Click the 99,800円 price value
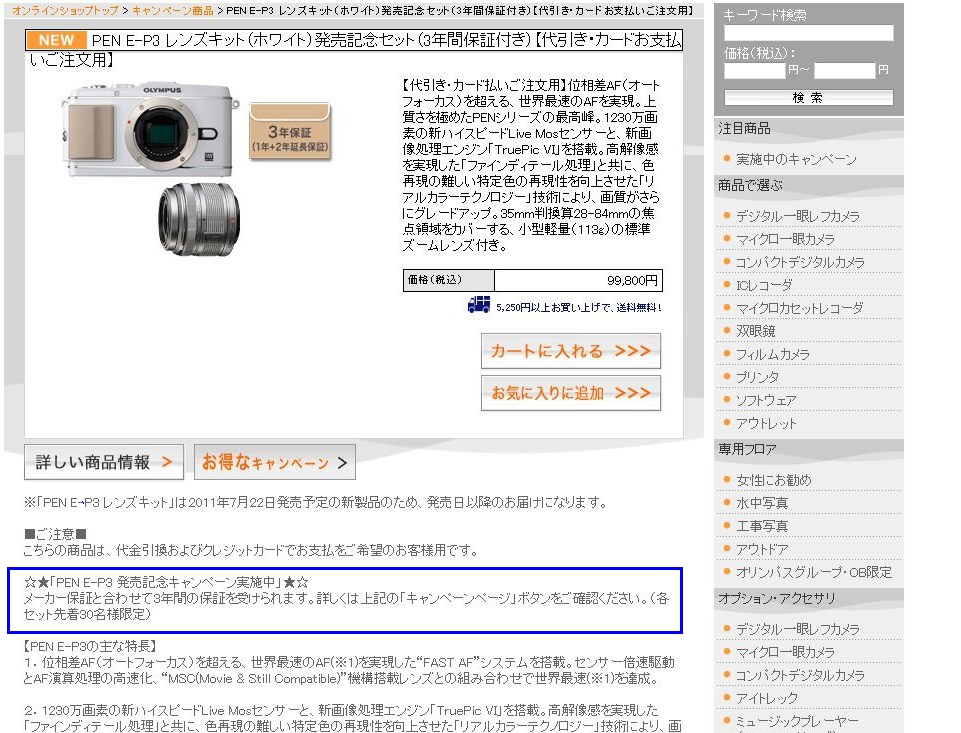This screenshot has height=733, width=961. point(632,281)
